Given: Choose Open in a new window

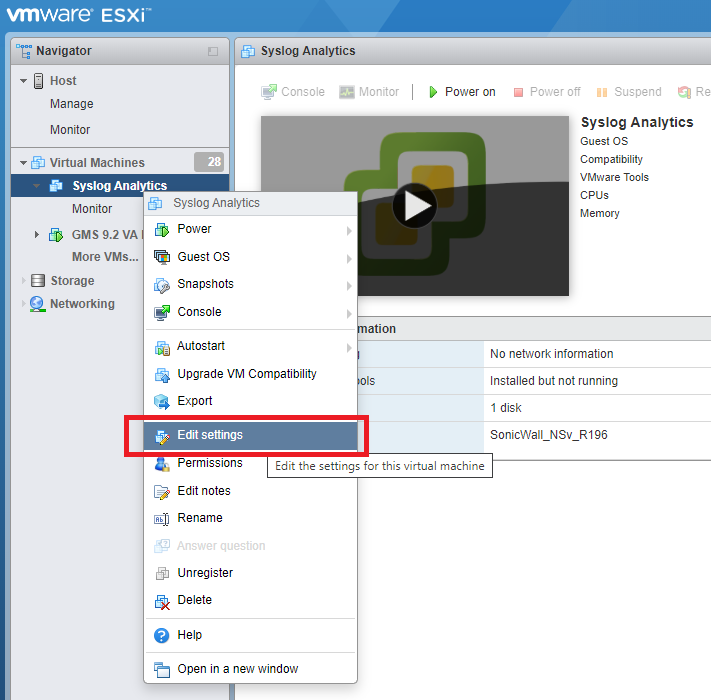Looking at the screenshot, I should pyautogui.click(x=237, y=669).
